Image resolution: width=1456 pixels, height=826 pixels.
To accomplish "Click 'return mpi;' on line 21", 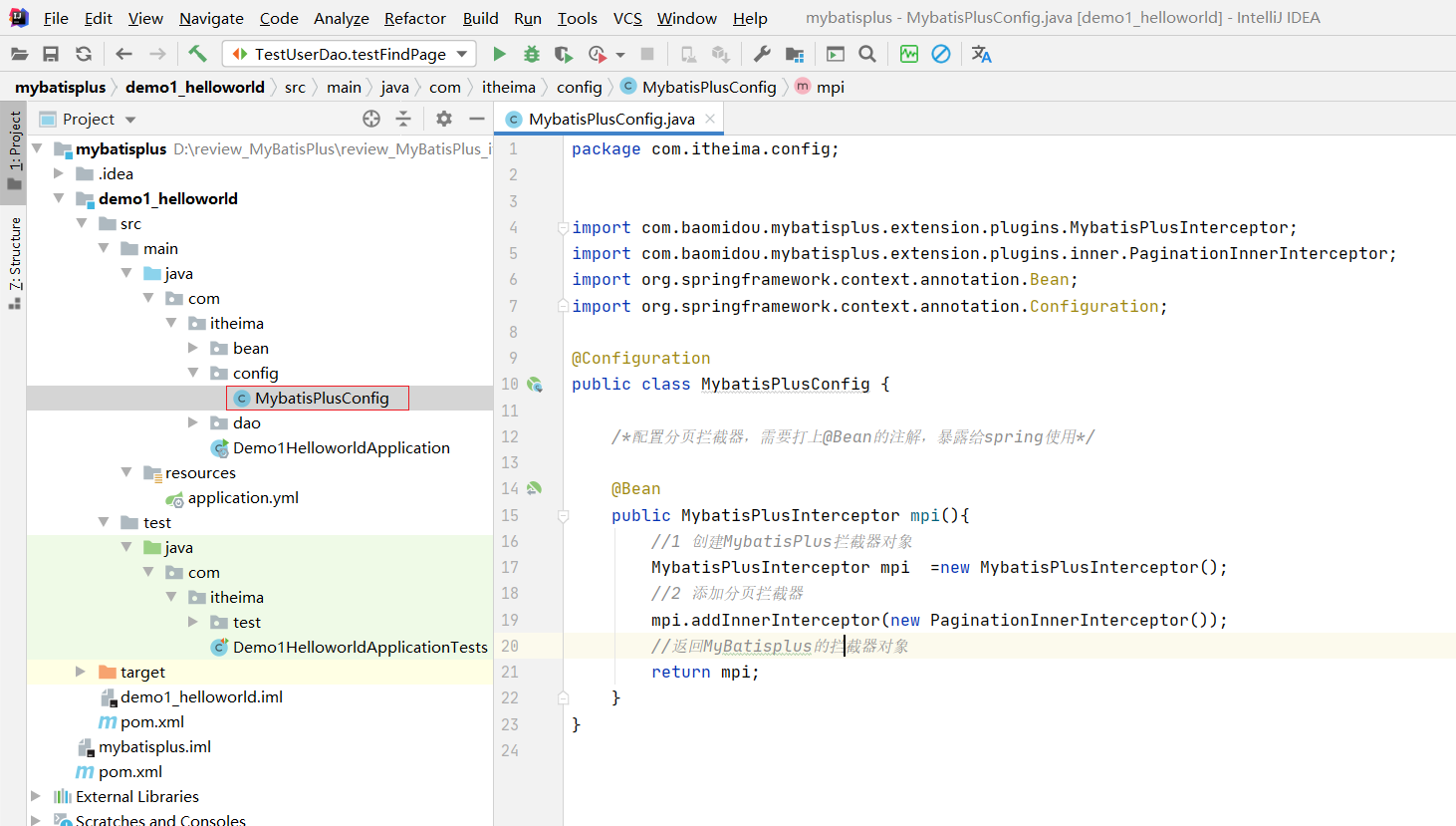I will point(705,672).
